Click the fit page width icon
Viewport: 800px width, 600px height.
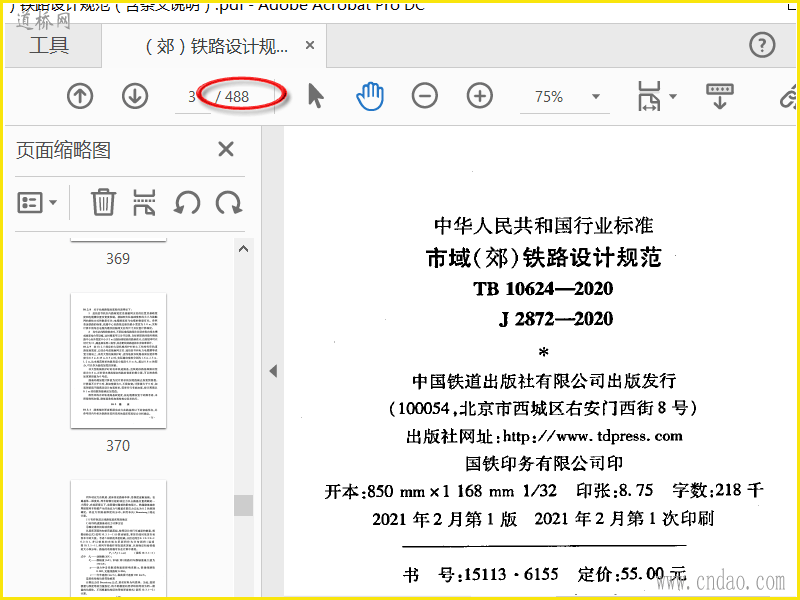649,96
